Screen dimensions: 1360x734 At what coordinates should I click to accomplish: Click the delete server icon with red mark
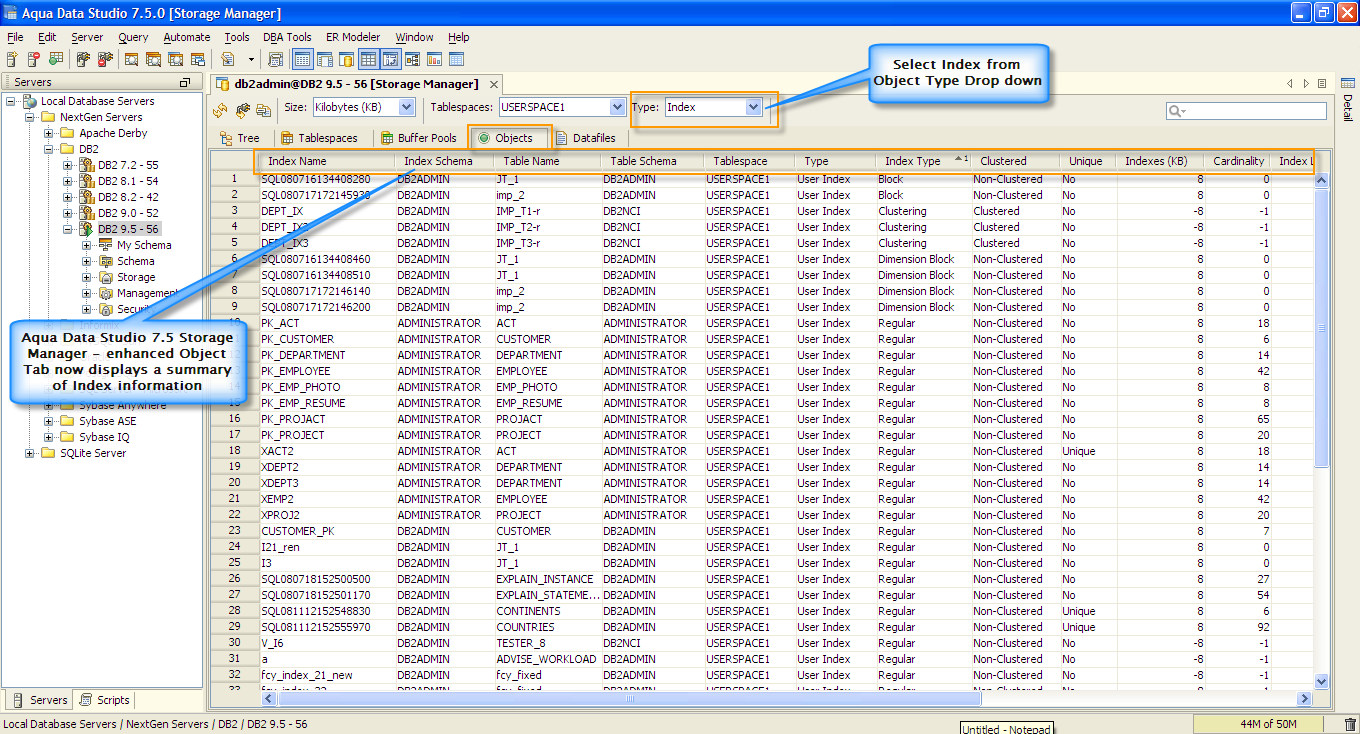click(x=33, y=59)
